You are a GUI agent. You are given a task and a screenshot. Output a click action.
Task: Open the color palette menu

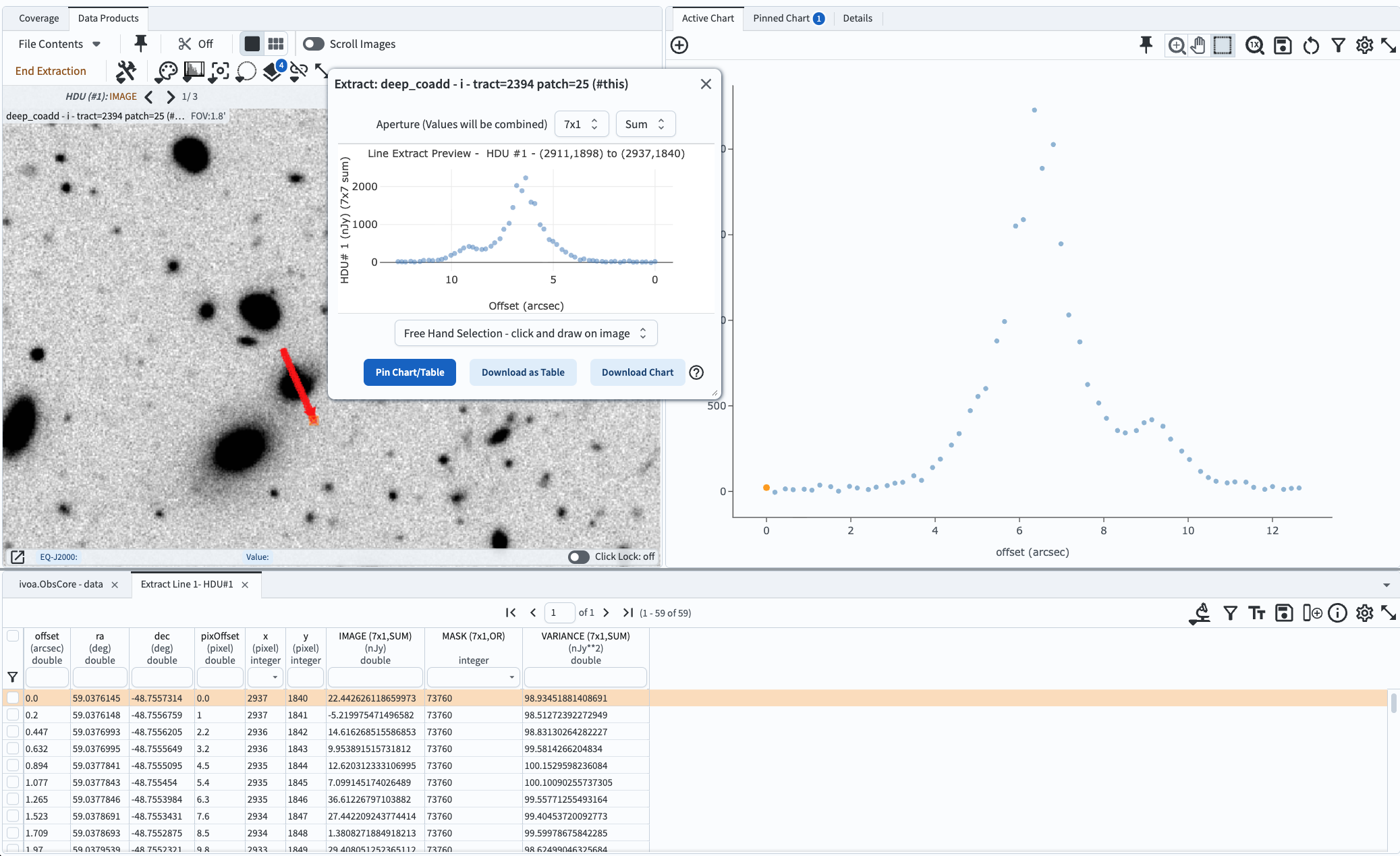(x=166, y=71)
